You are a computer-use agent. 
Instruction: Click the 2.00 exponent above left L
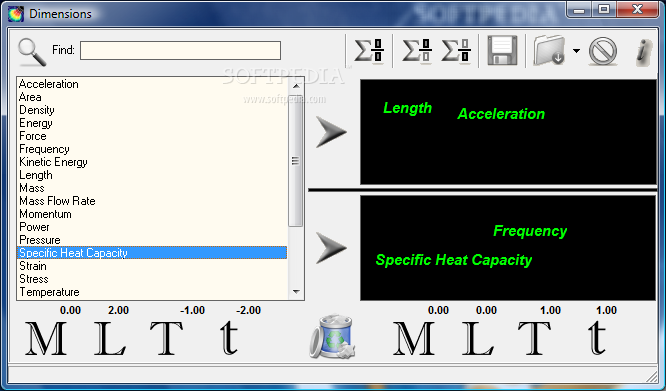click(119, 310)
